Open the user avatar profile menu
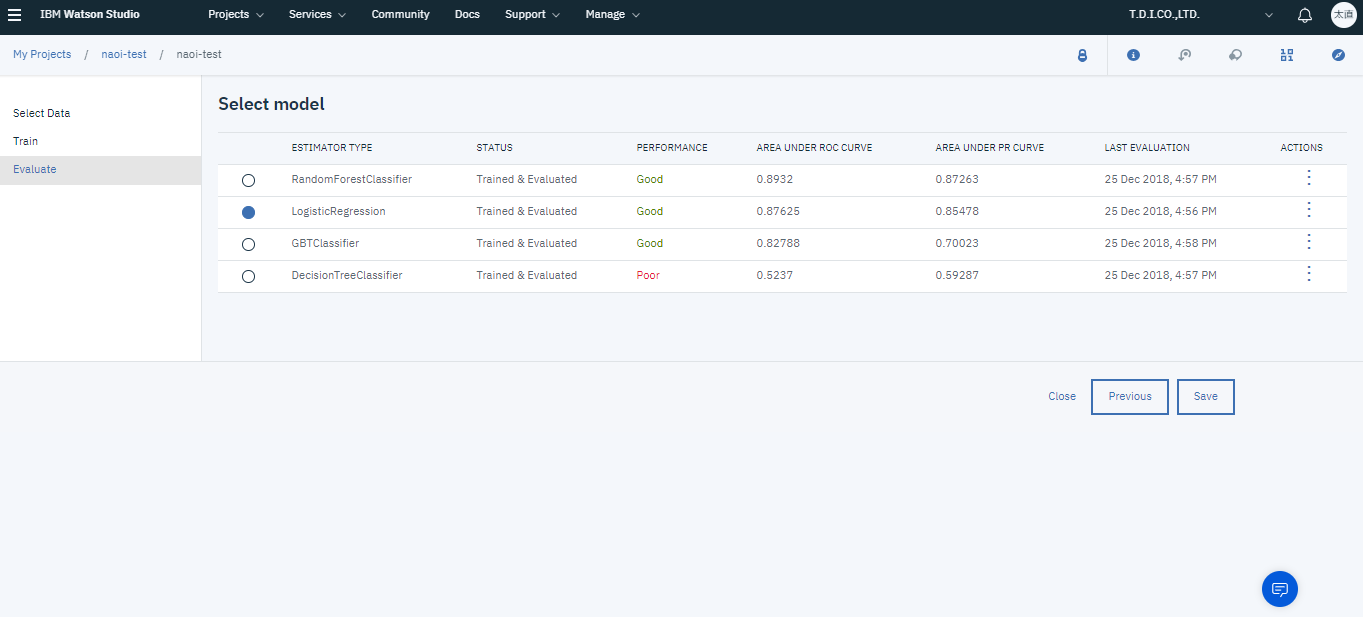The width and height of the screenshot is (1363, 617). point(1342,15)
